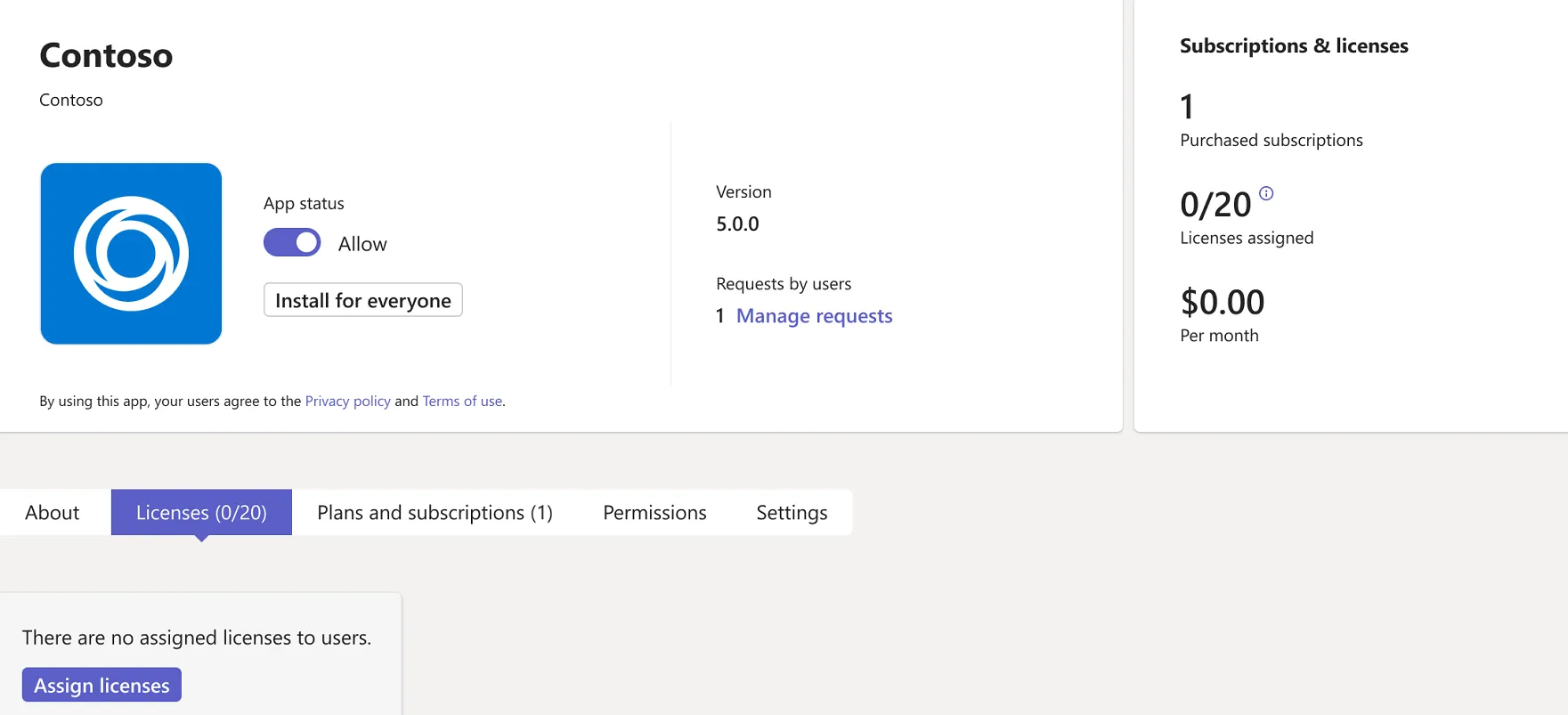Click the Contoso app logo icon
Screen dimensions: 1568x715
[131, 254]
